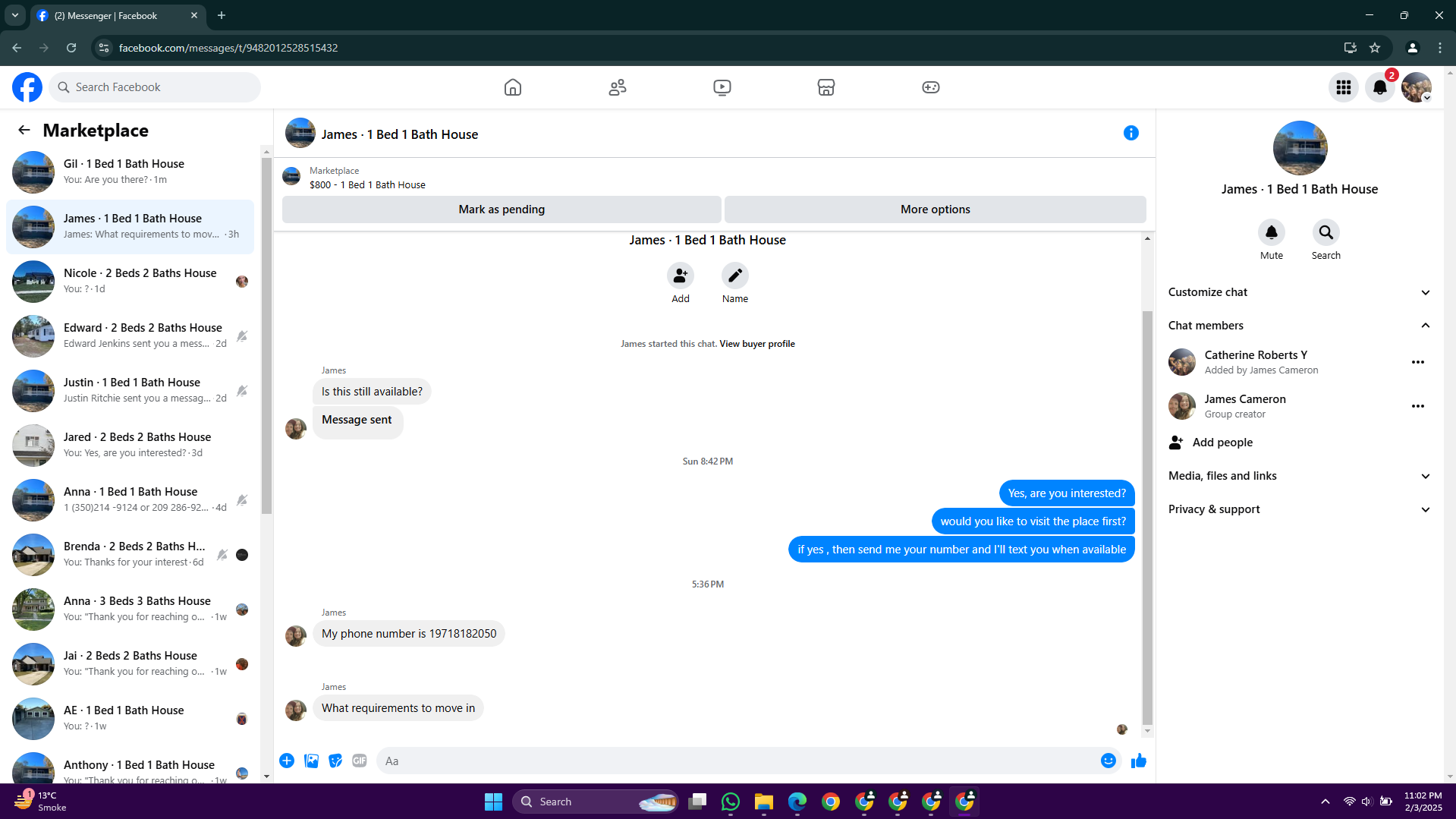Select the Messenger Facebook browser tab
The width and height of the screenshot is (1456, 819).
point(118,16)
